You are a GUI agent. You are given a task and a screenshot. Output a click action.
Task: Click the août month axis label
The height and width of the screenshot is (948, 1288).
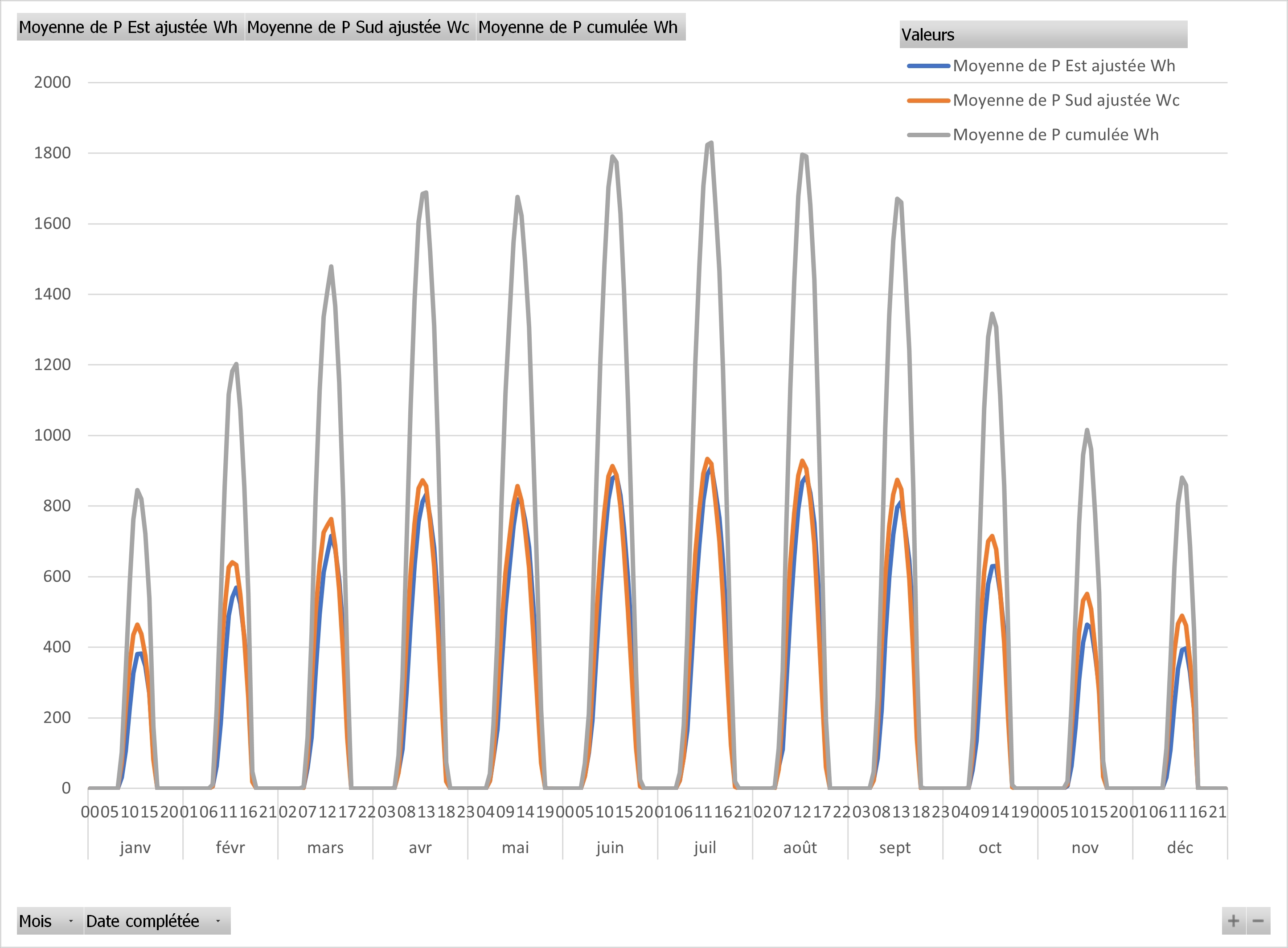(x=800, y=848)
